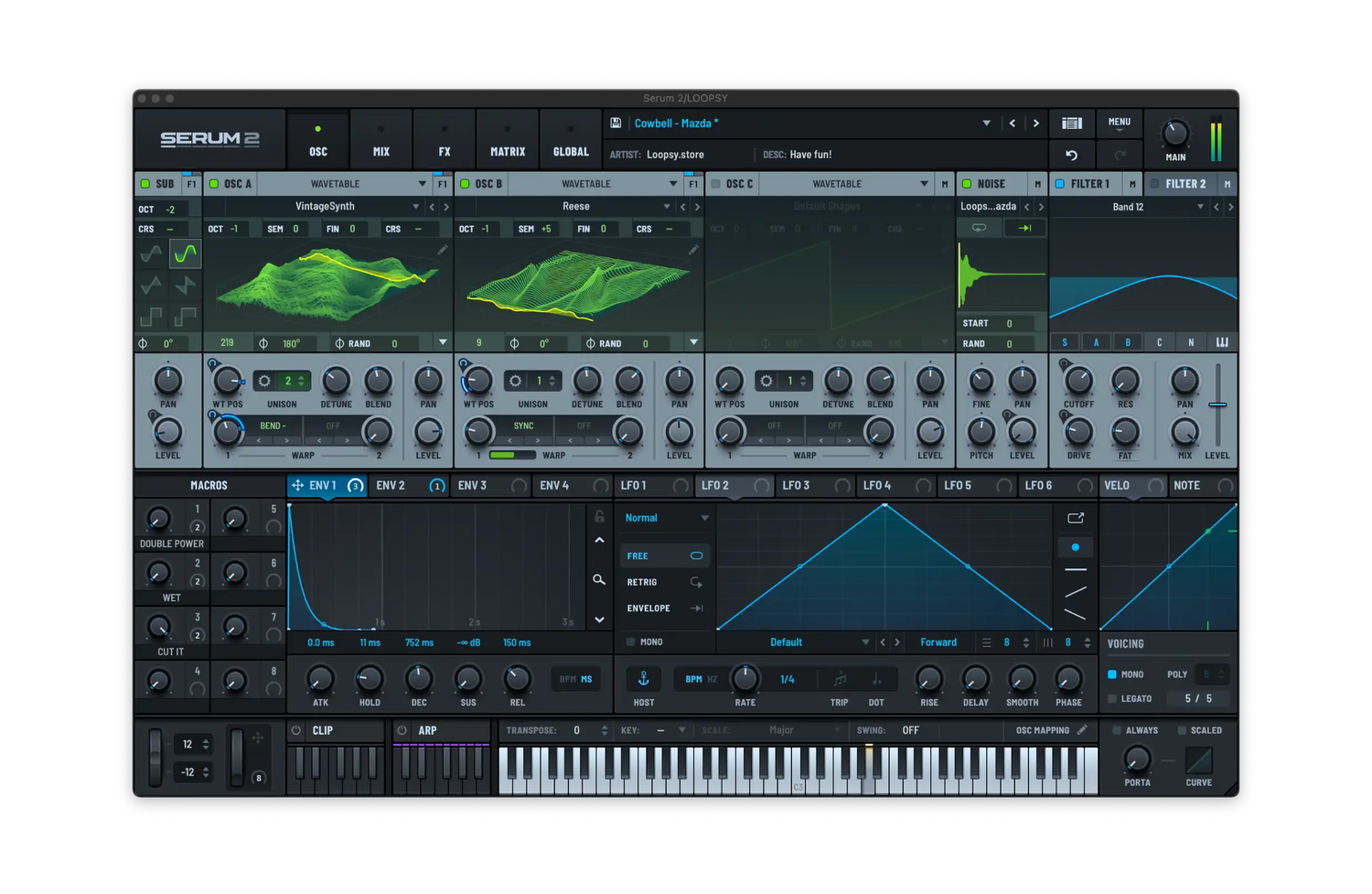Screen dimensions: 1372x894
Task: Open the Band 12 filter type dropdown
Action: [x=1131, y=207]
